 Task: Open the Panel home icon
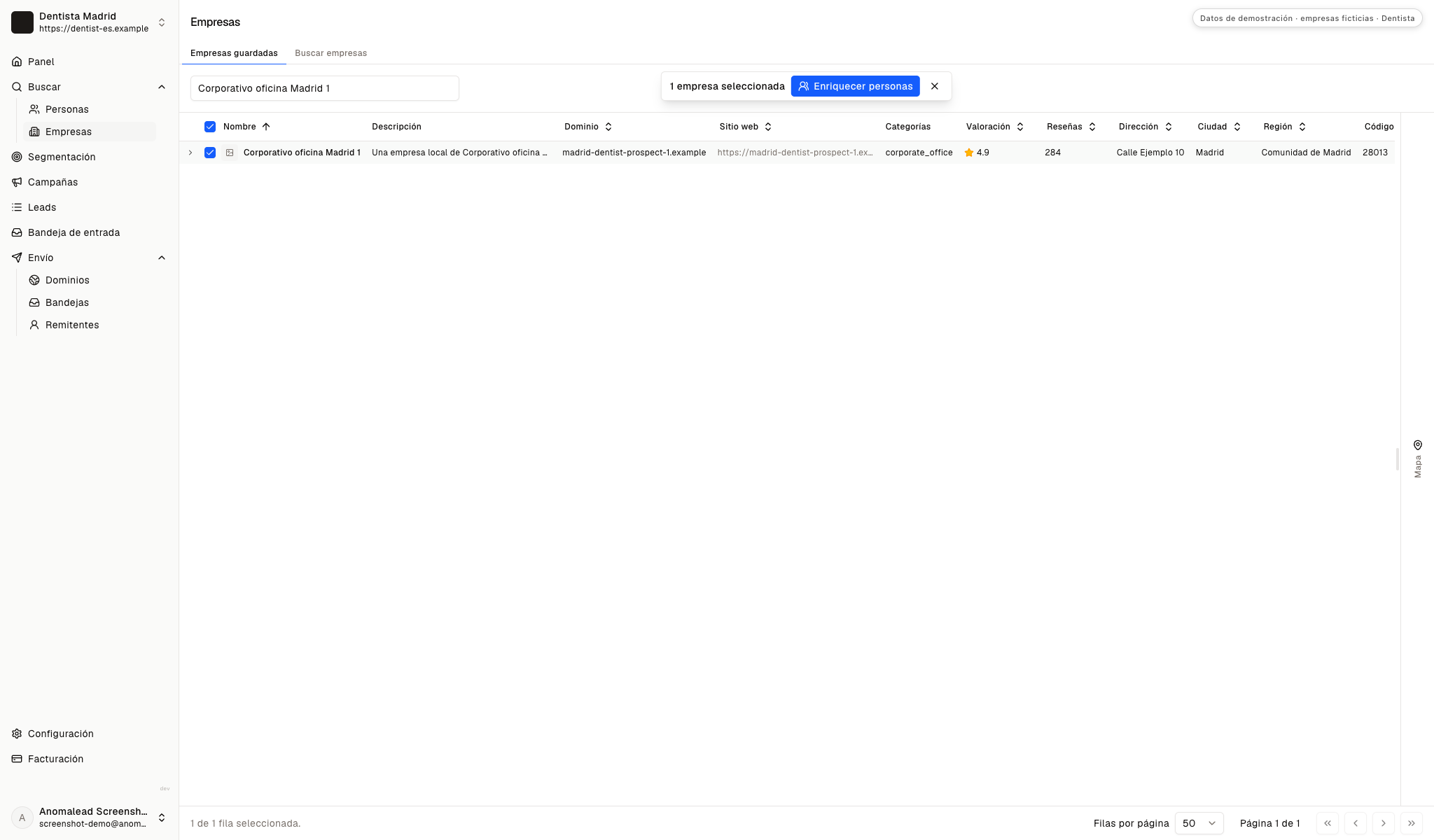17,62
